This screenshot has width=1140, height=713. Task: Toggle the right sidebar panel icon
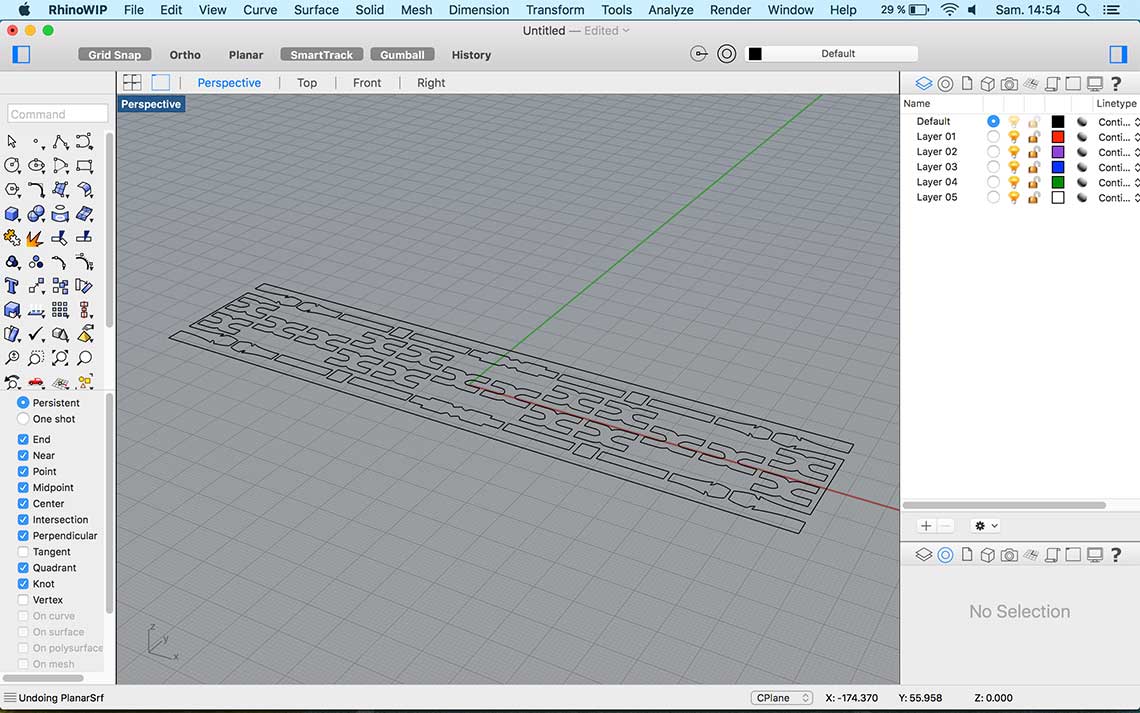1118,55
